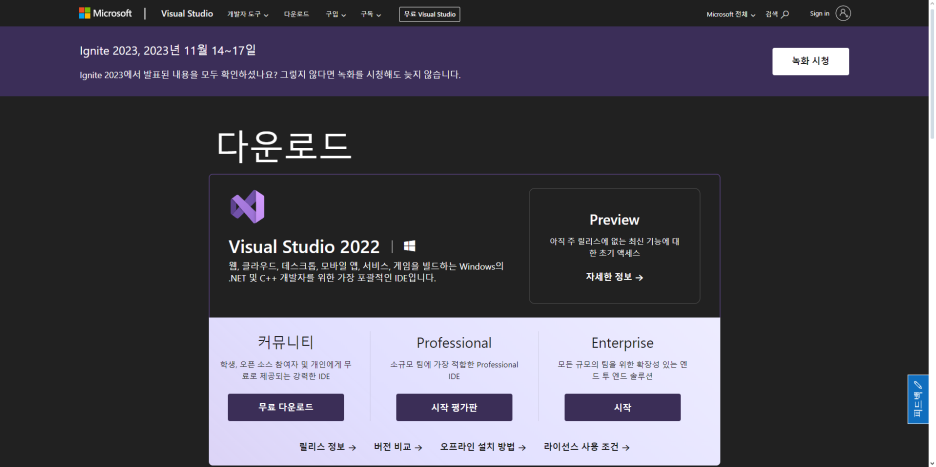Viewport: 936px width, 467px height.
Task: Click the Windows logo beside Visual Studio 2022
Action: tap(410, 246)
